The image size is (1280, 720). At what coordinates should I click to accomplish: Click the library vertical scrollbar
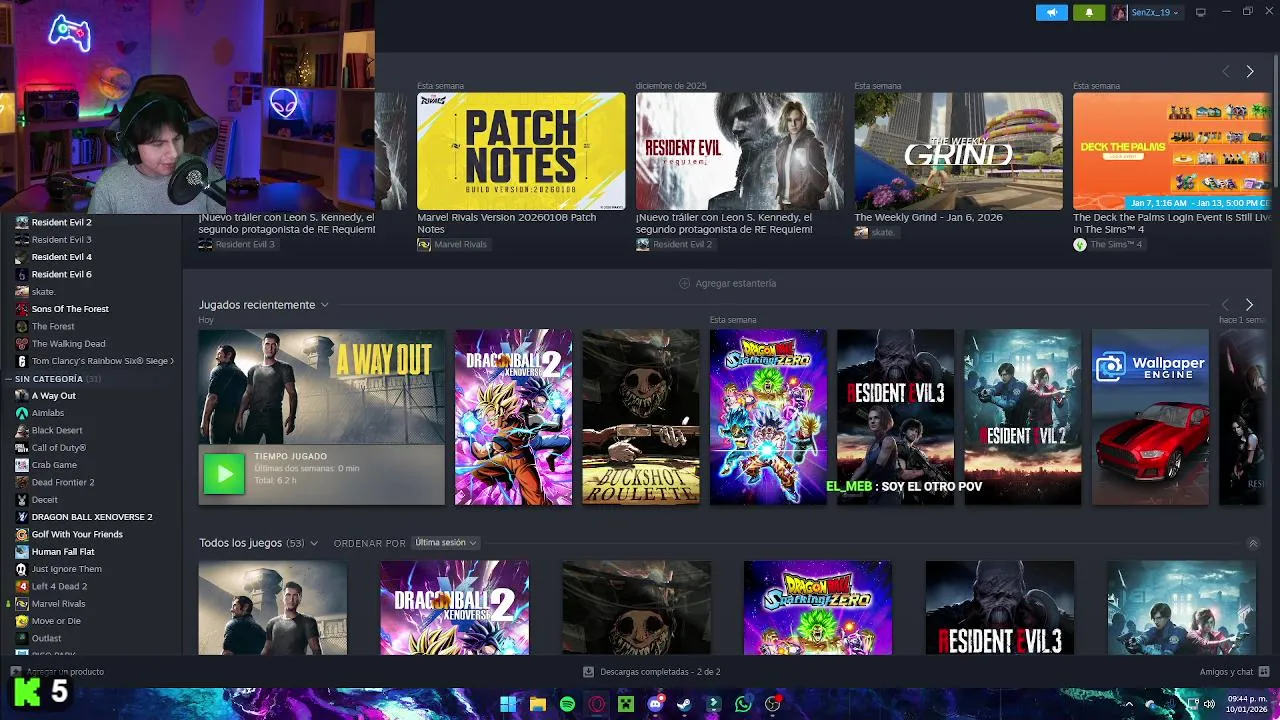[1275, 120]
